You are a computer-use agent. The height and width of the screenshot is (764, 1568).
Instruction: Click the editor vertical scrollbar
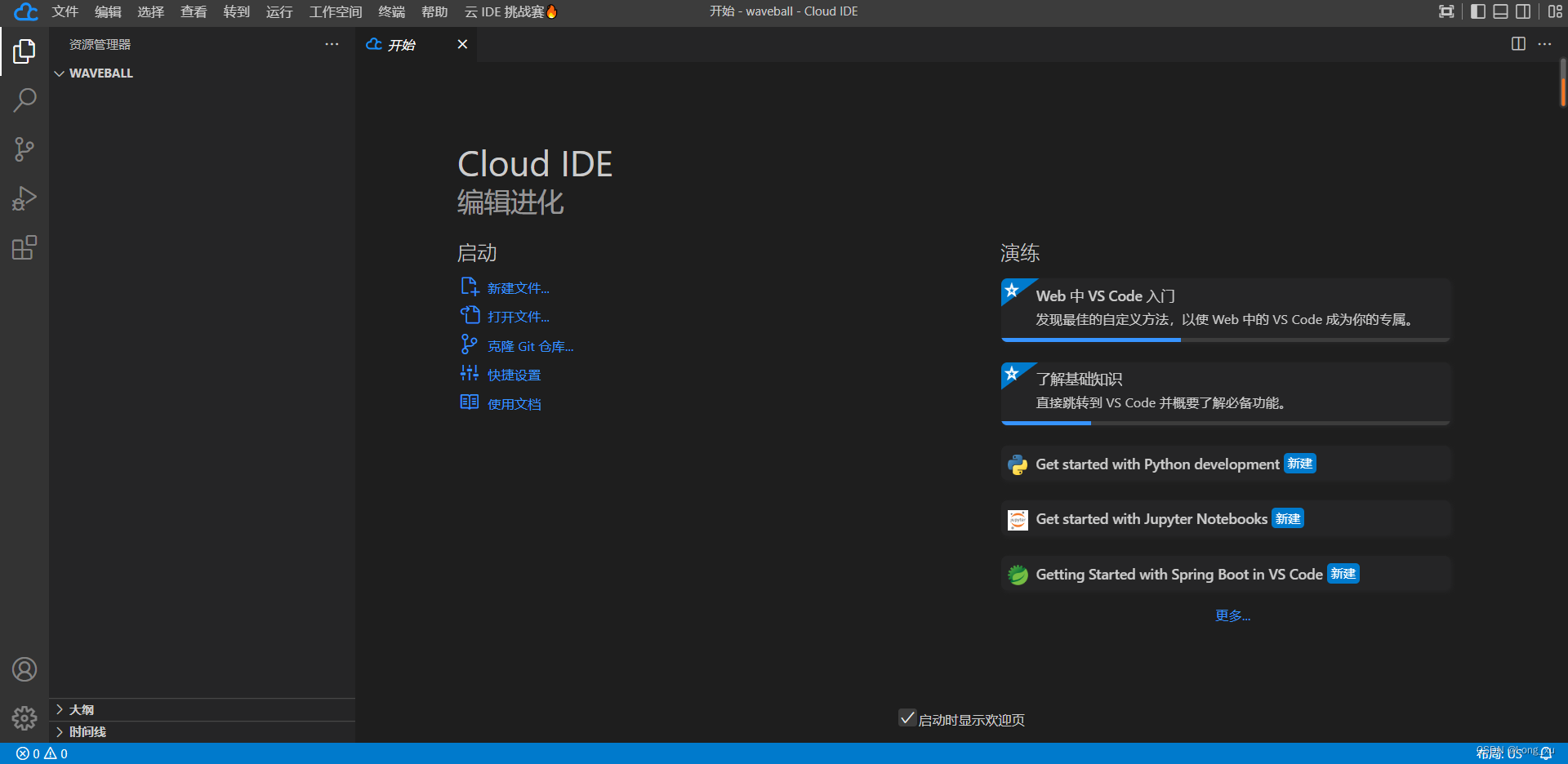[x=1562, y=82]
